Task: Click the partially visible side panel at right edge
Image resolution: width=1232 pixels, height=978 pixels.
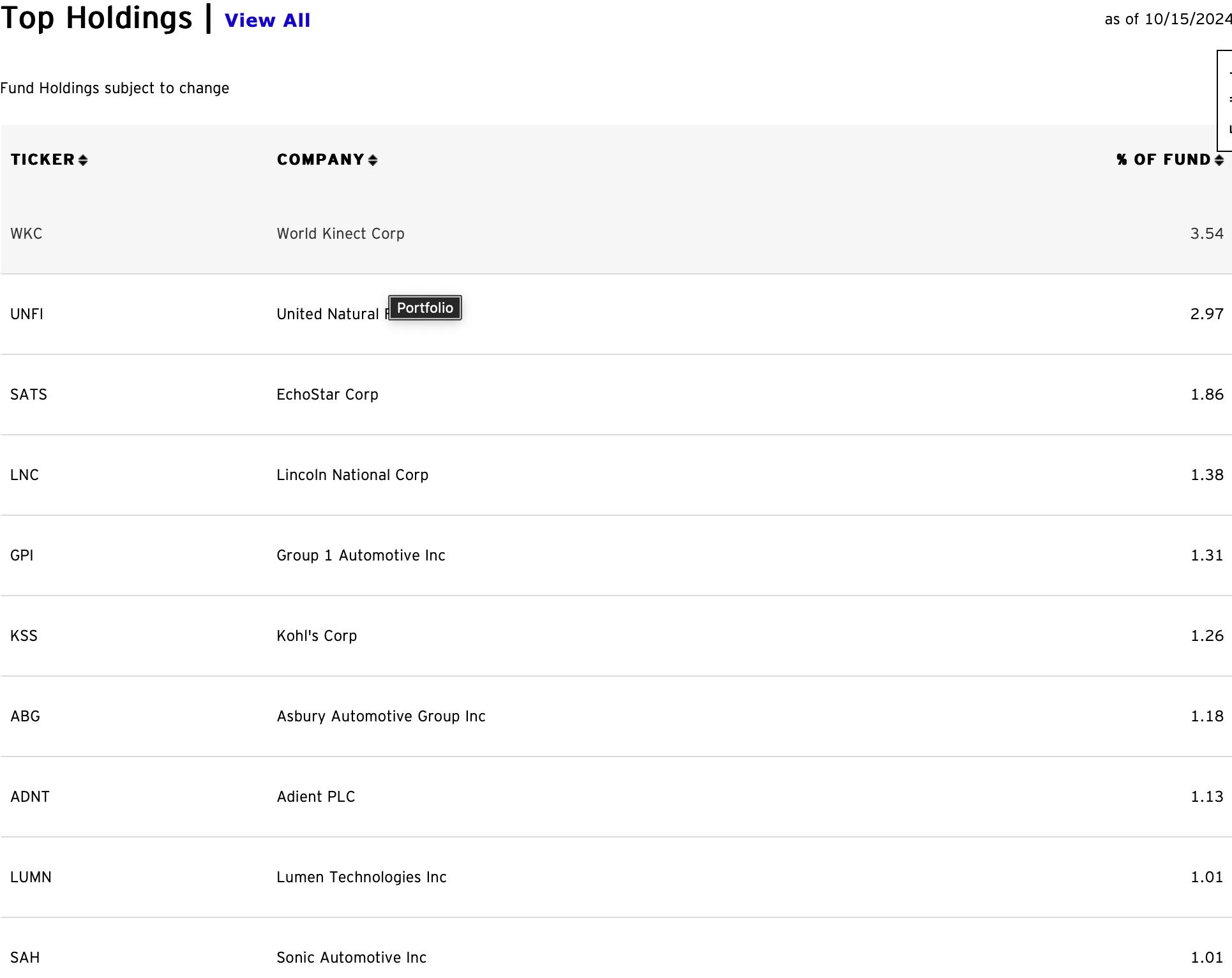Action: coord(1224,101)
